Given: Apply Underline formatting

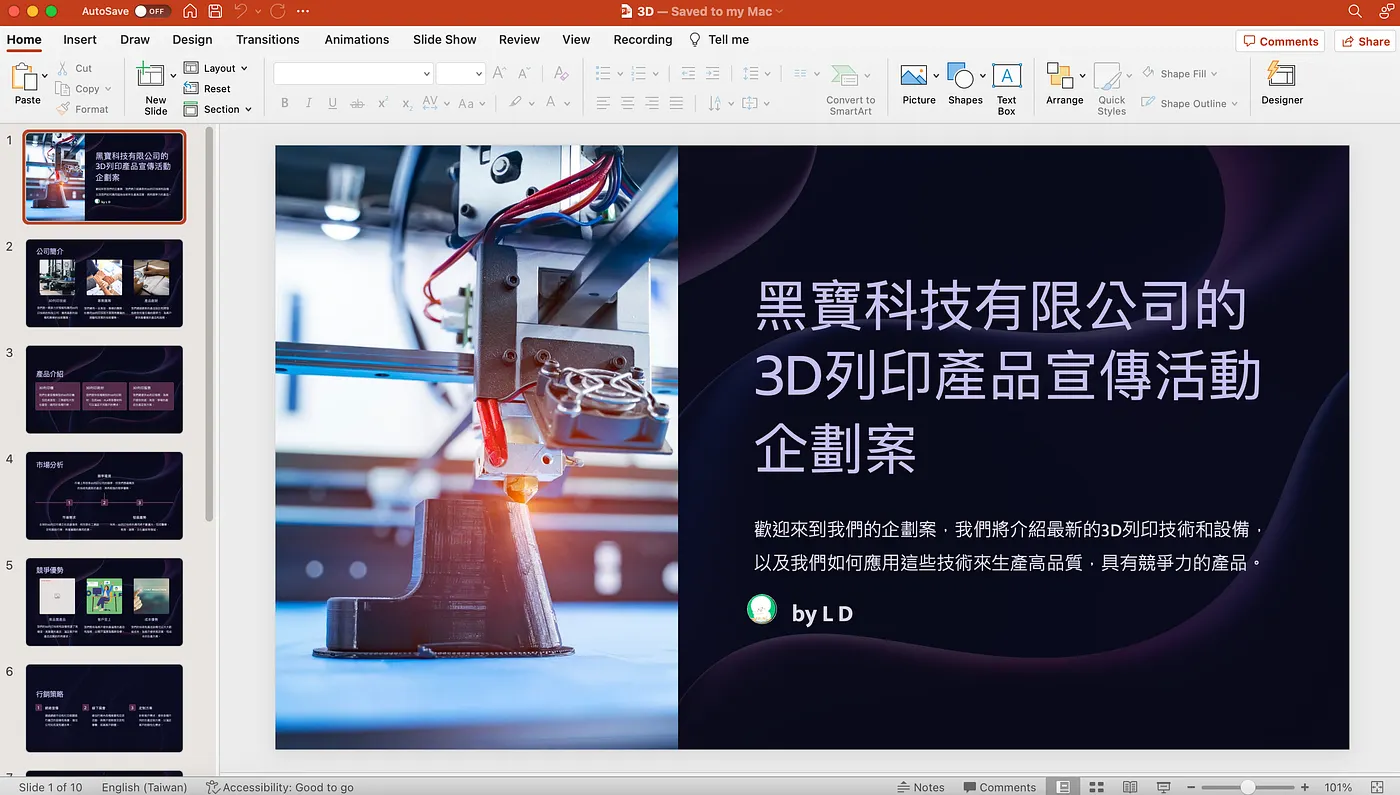Looking at the screenshot, I should 332,103.
